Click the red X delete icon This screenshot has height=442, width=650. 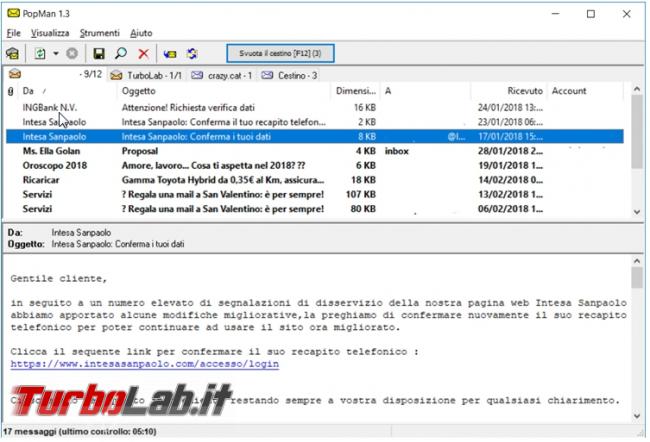pos(143,53)
